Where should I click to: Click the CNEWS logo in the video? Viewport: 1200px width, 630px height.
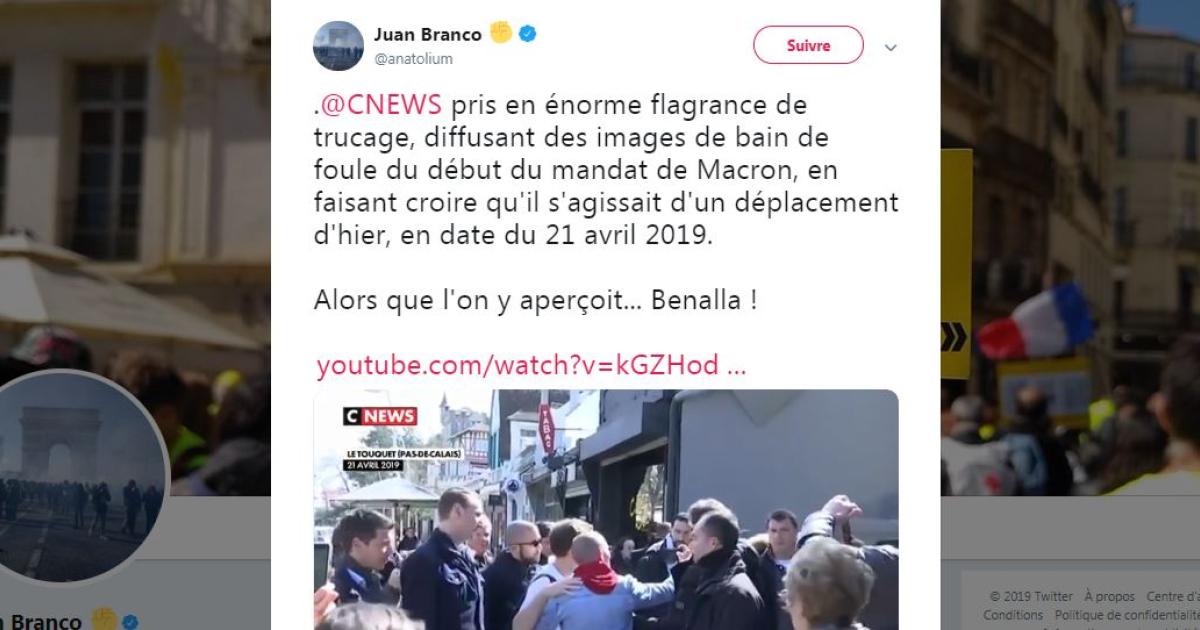[x=381, y=415]
